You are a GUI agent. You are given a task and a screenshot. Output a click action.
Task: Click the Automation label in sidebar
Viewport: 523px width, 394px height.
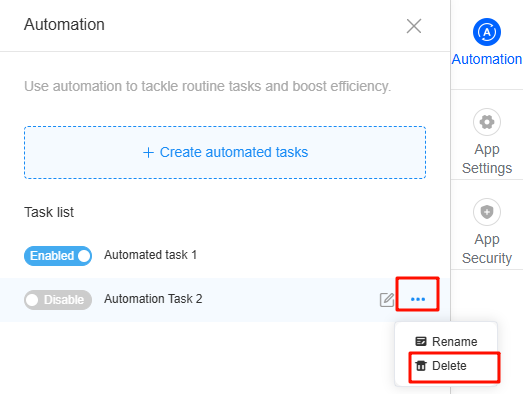487,59
